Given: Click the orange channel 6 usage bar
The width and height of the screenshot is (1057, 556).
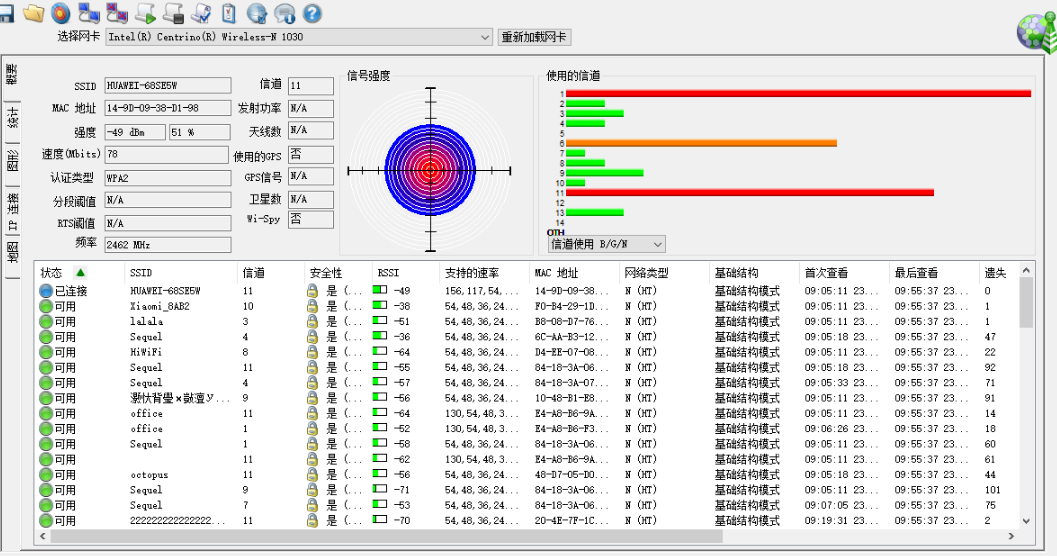Looking at the screenshot, I should coord(701,143).
